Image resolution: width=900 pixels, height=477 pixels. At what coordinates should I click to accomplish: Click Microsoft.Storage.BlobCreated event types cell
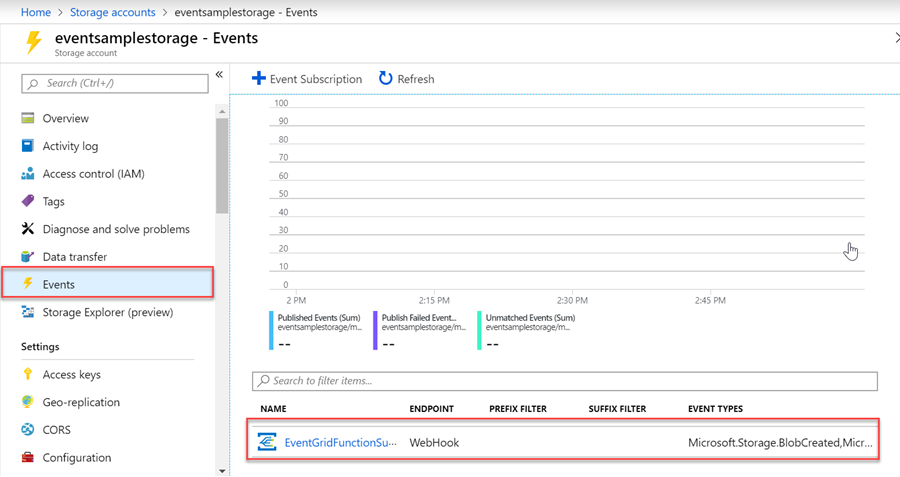tap(780, 443)
